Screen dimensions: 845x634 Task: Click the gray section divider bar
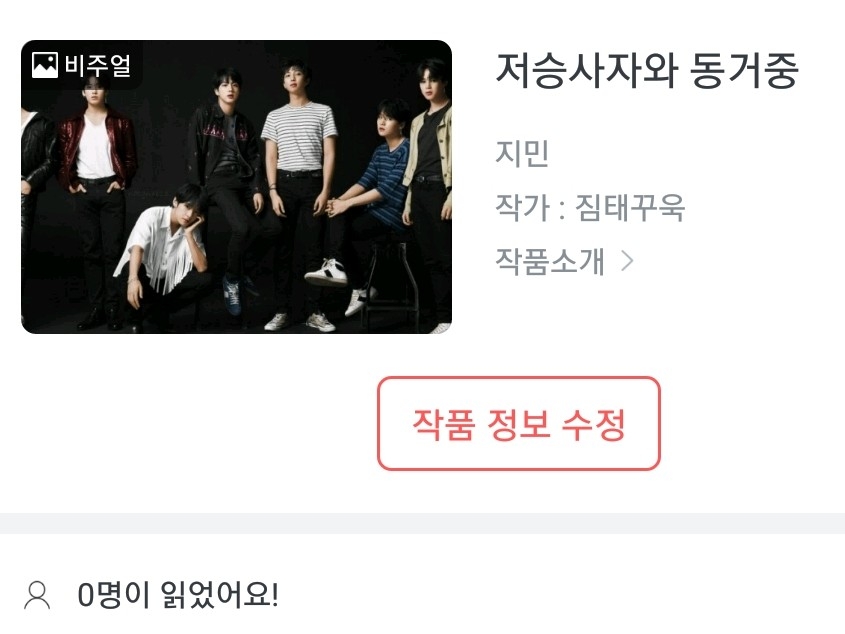point(422,523)
